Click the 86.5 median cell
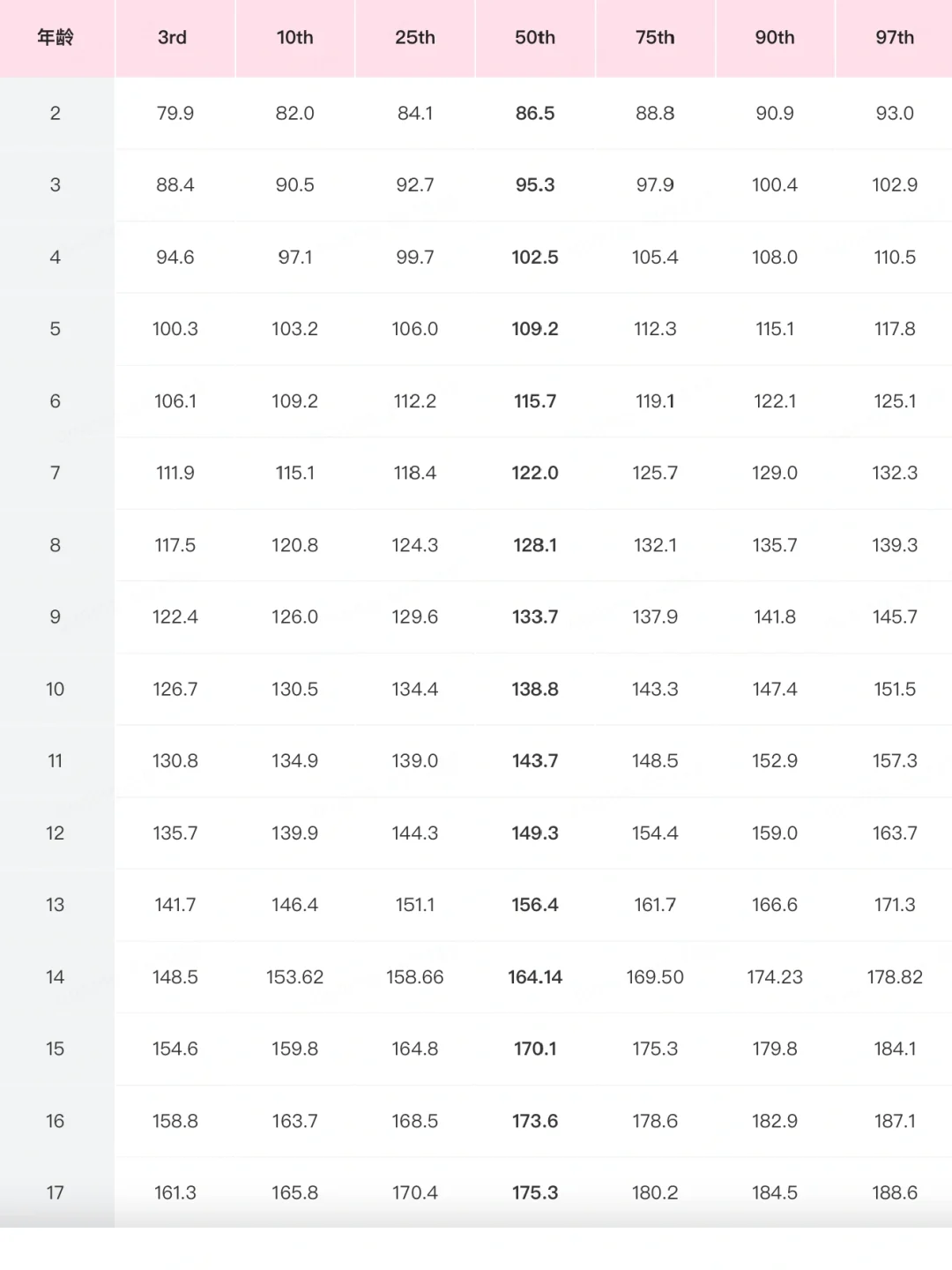Image resolution: width=952 pixels, height=1270 pixels. 535,114
